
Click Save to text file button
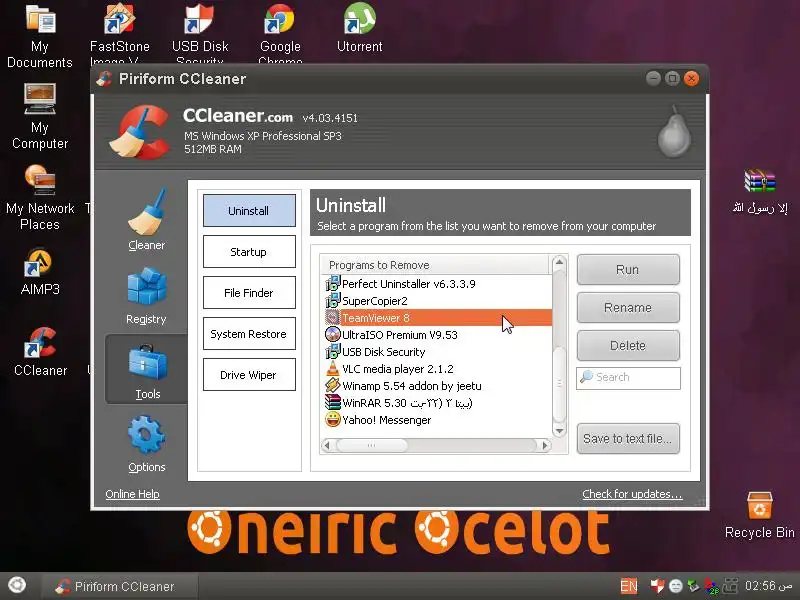point(628,438)
